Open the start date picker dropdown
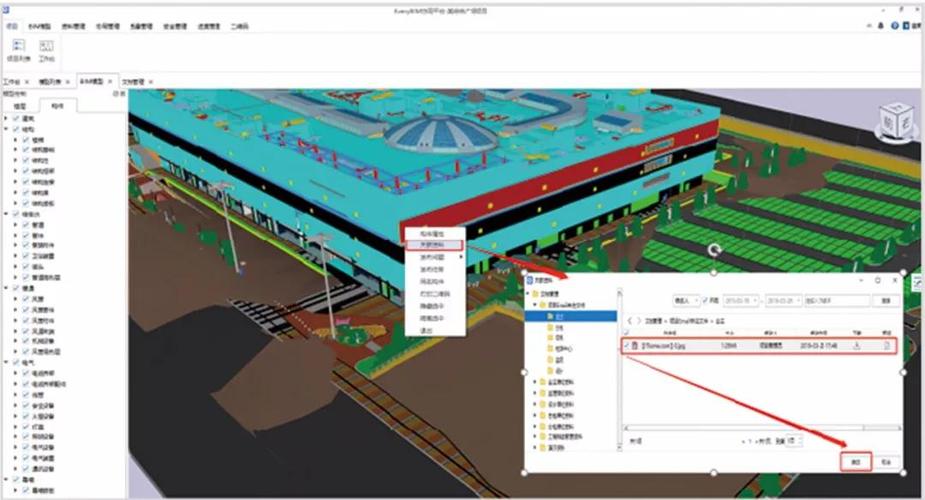Viewport: 925px width, 500px height. [755, 301]
